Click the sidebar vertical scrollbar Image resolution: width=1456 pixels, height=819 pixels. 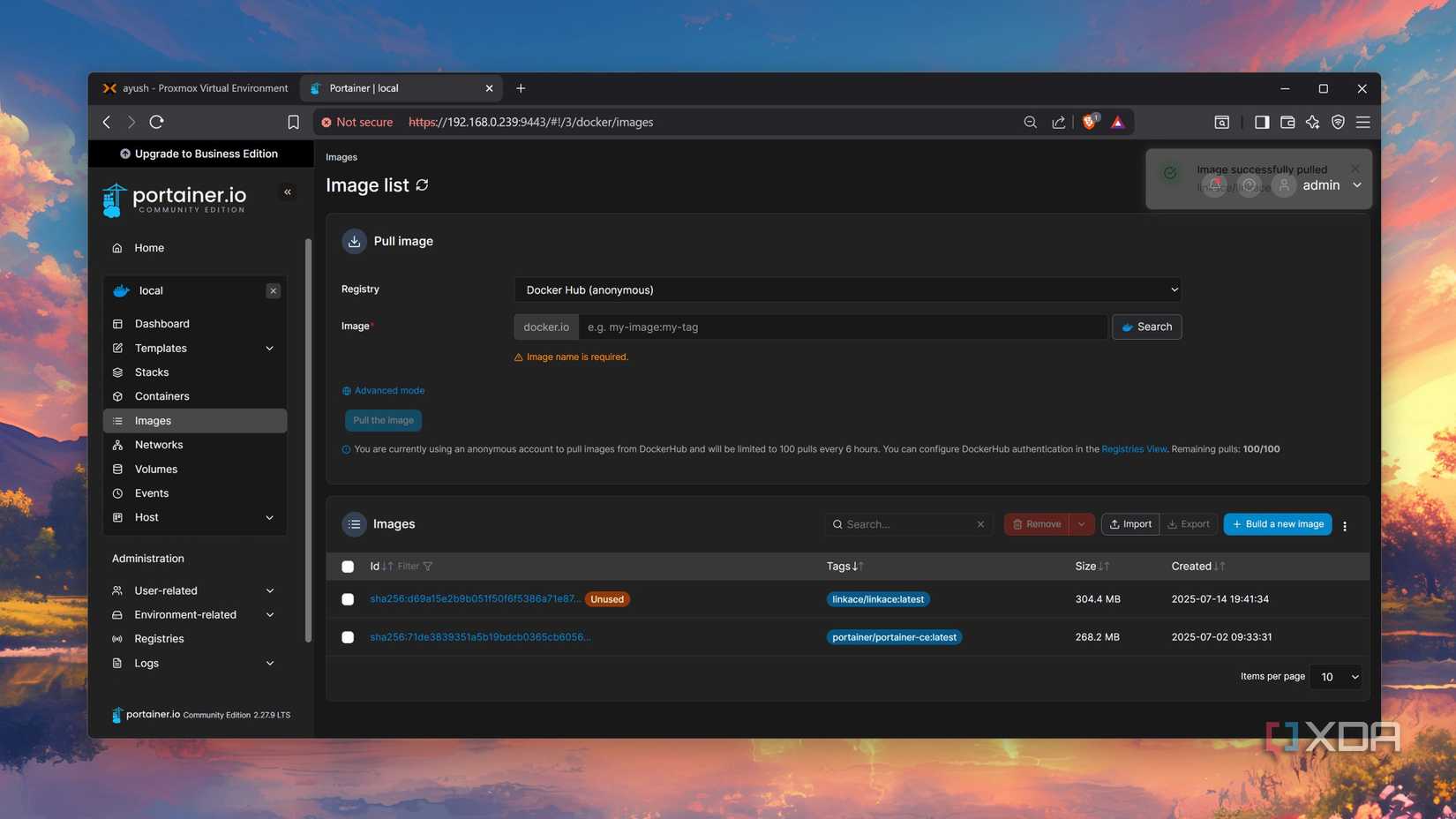[x=308, y=441]
